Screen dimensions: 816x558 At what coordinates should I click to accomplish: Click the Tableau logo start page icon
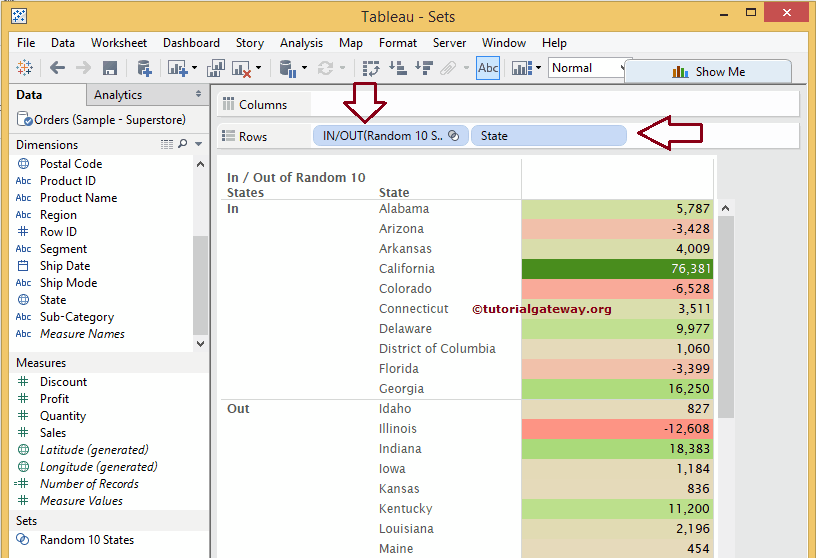point(25,68)
